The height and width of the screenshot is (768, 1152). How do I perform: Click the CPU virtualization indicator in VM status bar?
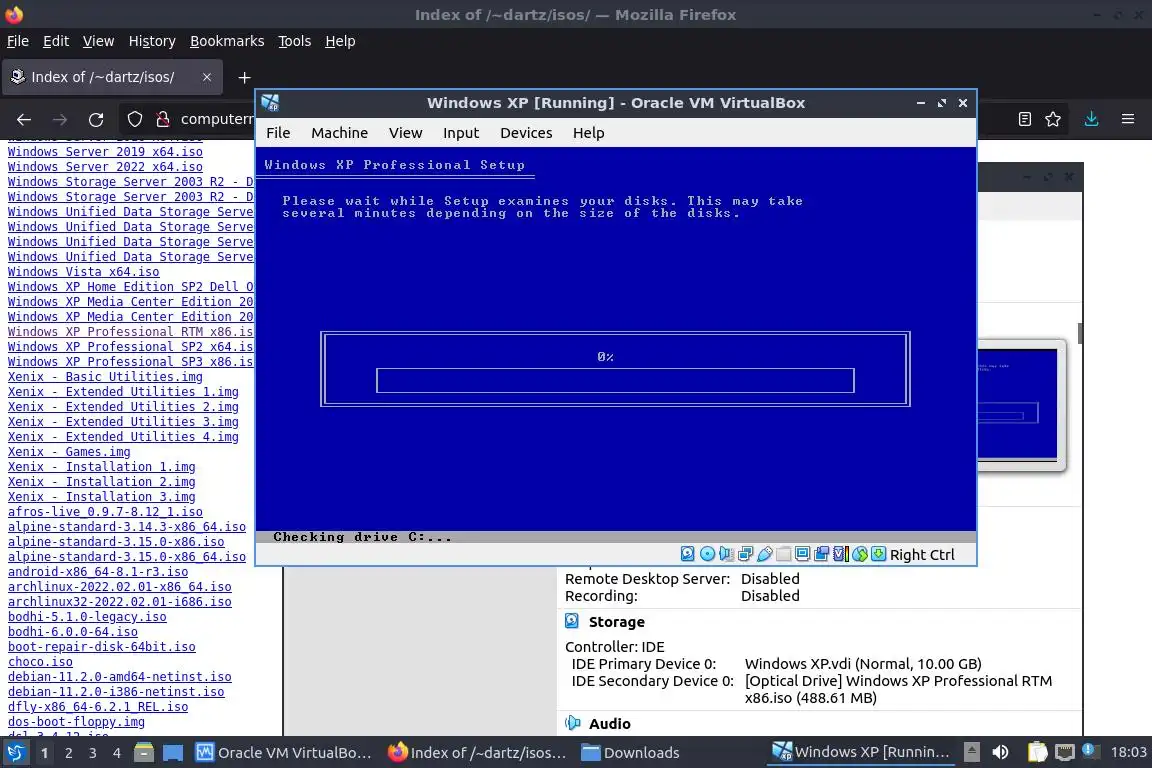point(841,554)
